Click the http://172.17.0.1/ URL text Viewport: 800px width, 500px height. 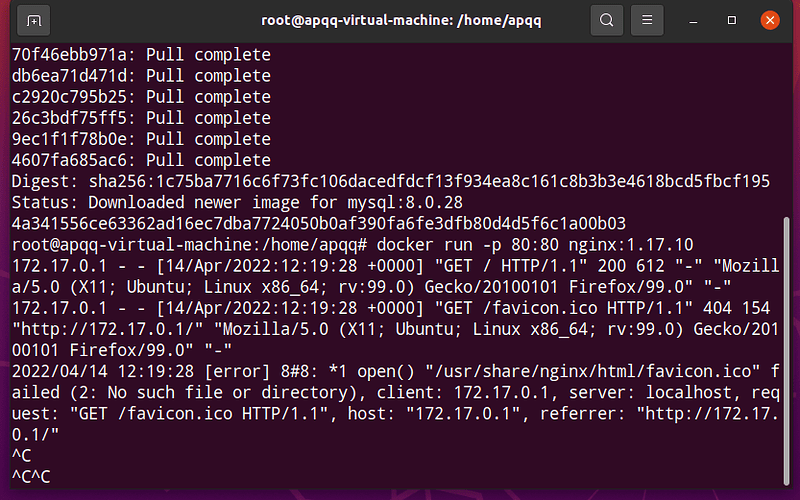pyautogui.click(x=108, y=329)
